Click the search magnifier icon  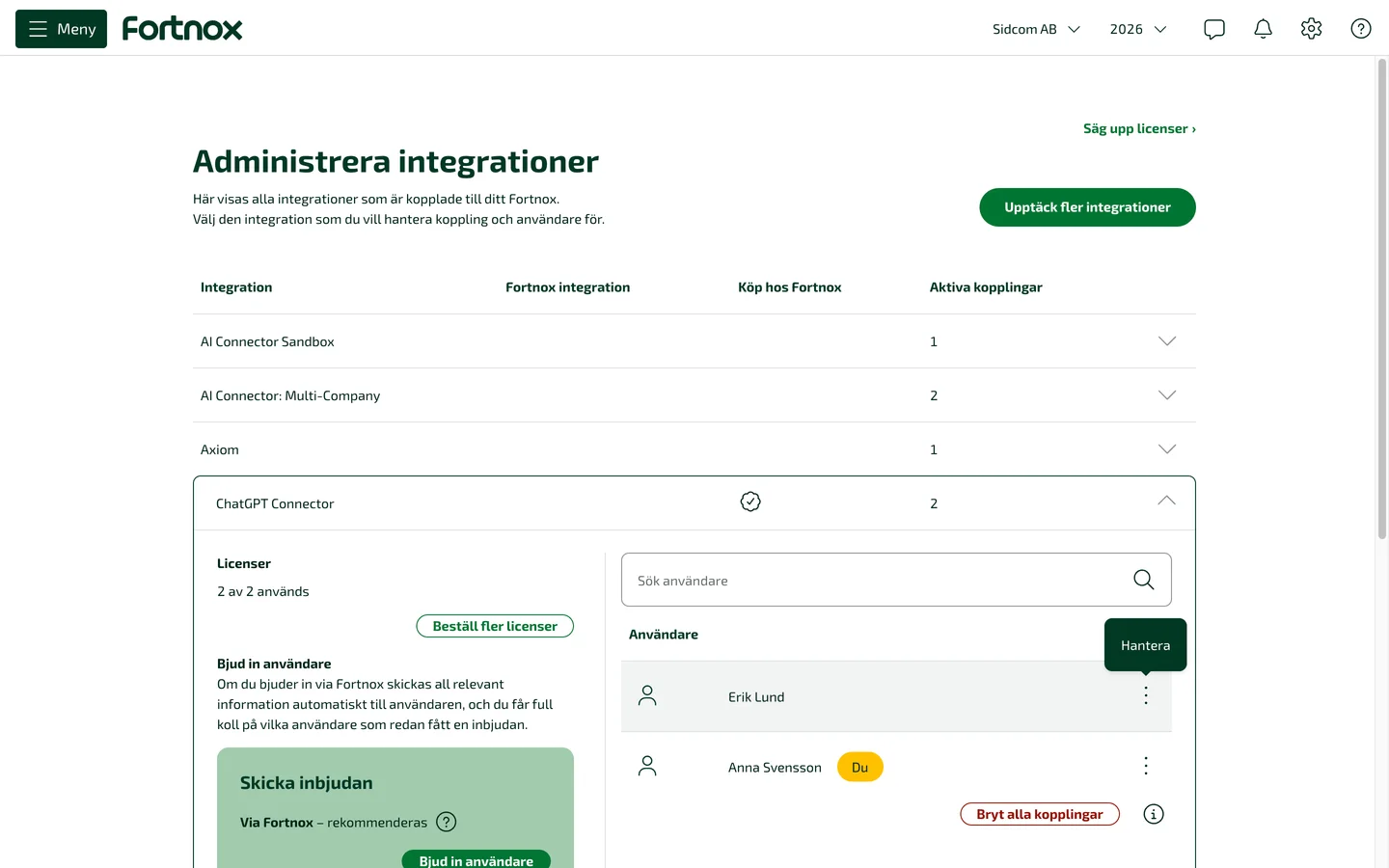pos(1144,580)
